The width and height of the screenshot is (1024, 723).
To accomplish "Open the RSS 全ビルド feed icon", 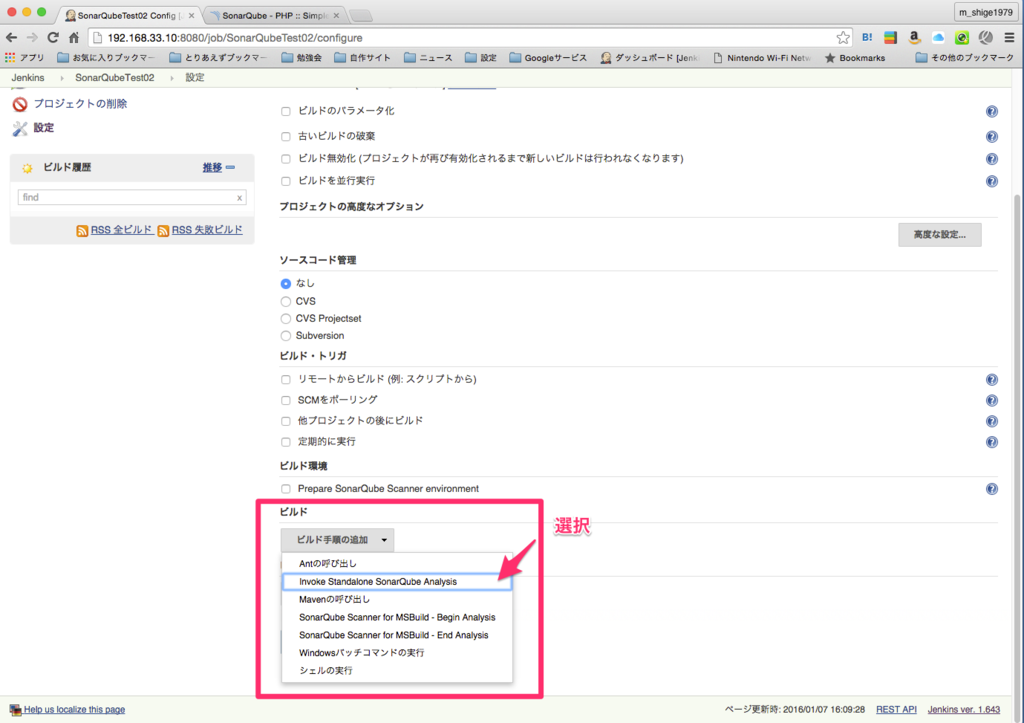I will pyautogui.click(x=82, y=231).
